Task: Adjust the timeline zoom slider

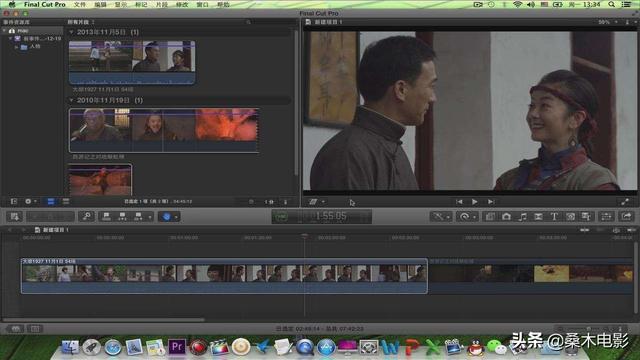Action: 588,329
